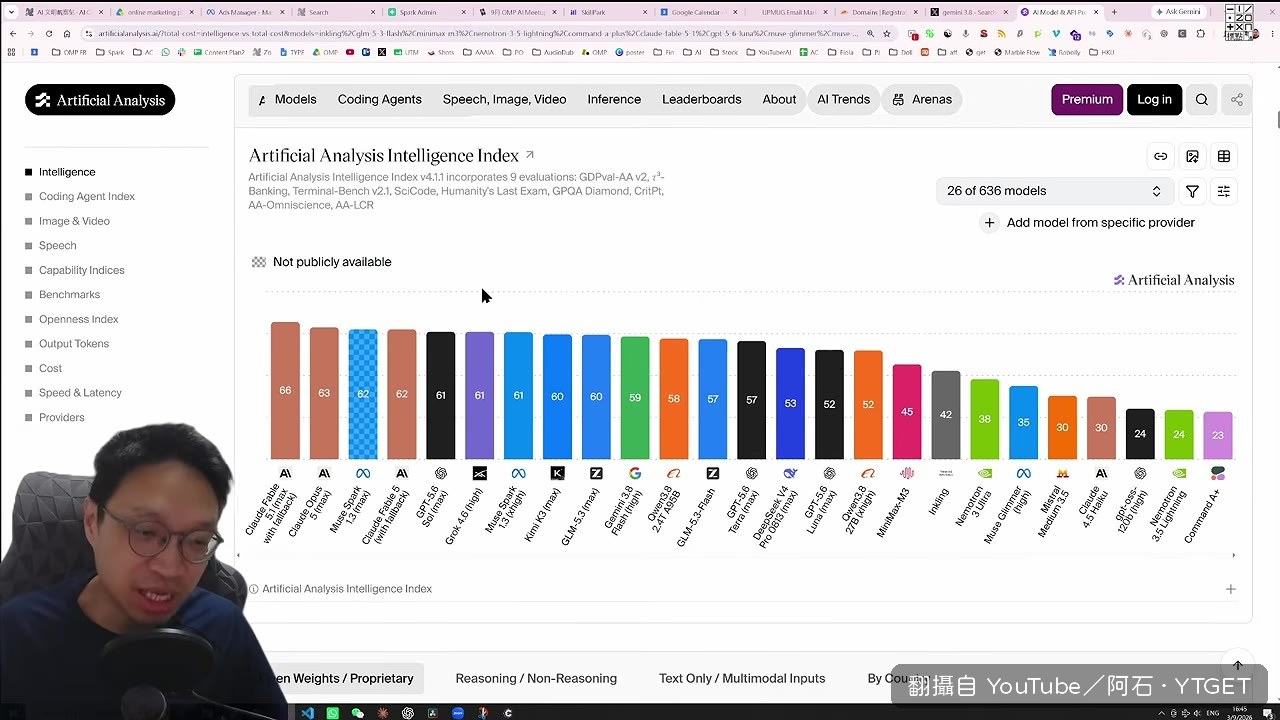Open the Models navigation menu
This screenshot has height=720, width=1280.
[x=295, y=99]
